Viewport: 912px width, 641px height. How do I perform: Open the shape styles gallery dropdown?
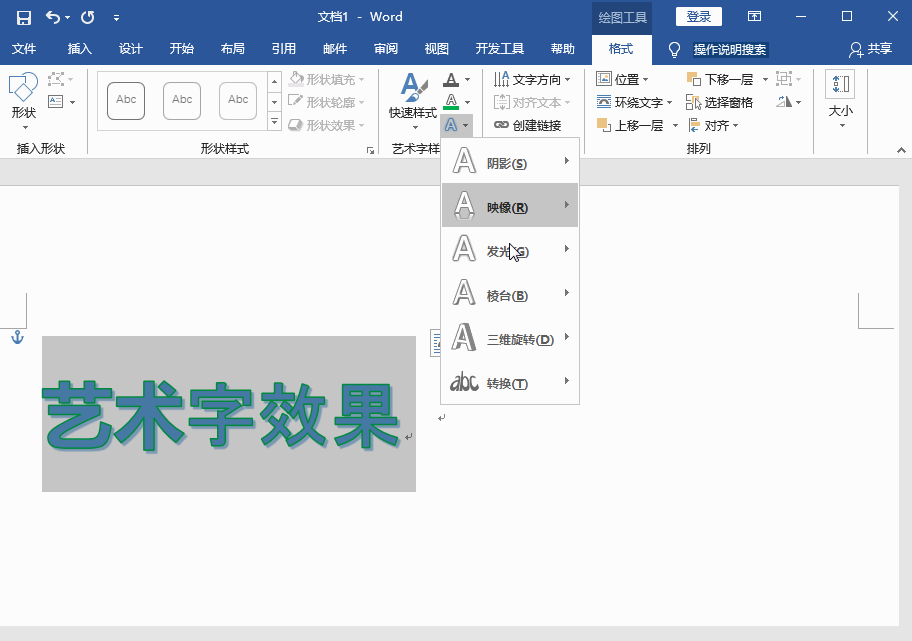(274, 121)
